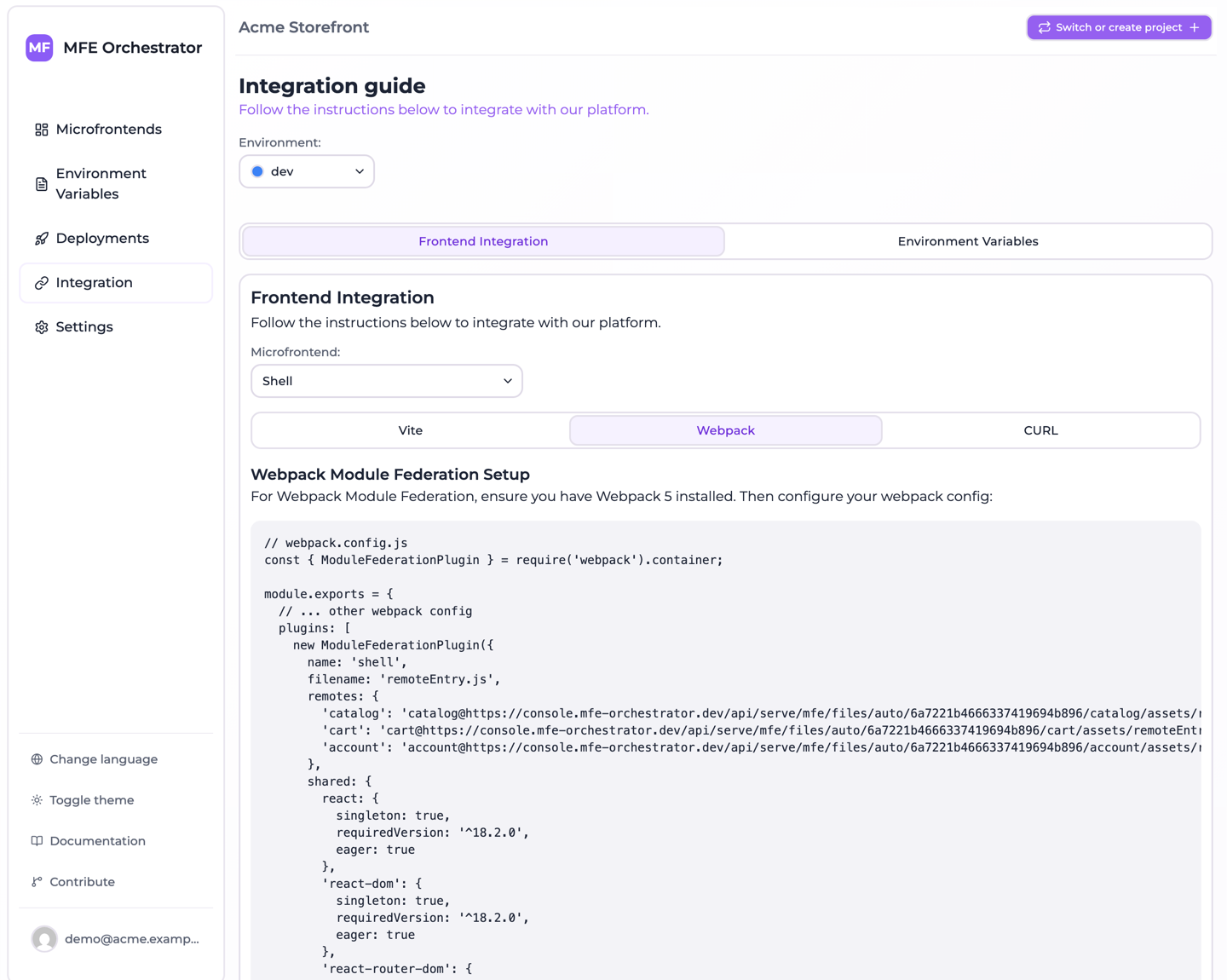Click the MFE Orchestrator brand name
The image size is (1227, 980).
[133, 48]
